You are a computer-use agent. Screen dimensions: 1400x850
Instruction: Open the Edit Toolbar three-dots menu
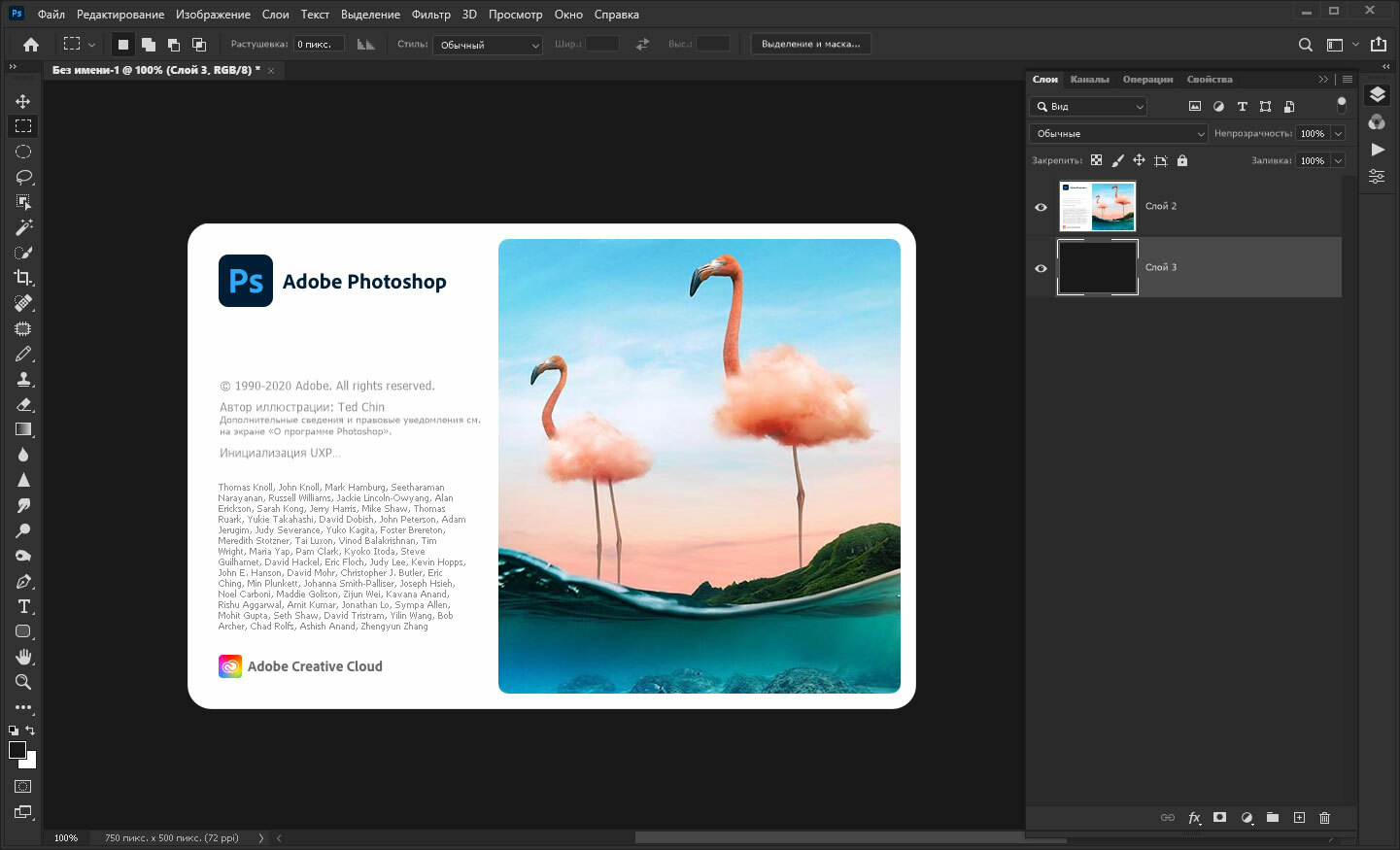23,707
